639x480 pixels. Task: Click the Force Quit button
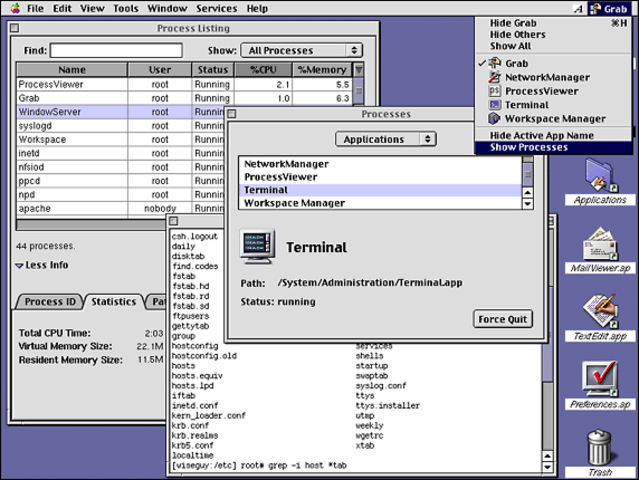tap(502, 319)
